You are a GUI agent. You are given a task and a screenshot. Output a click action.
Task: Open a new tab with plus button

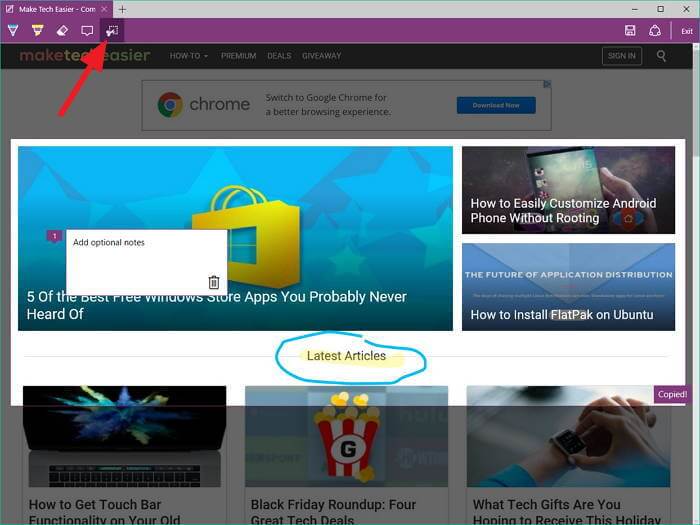tap(122, 9)
